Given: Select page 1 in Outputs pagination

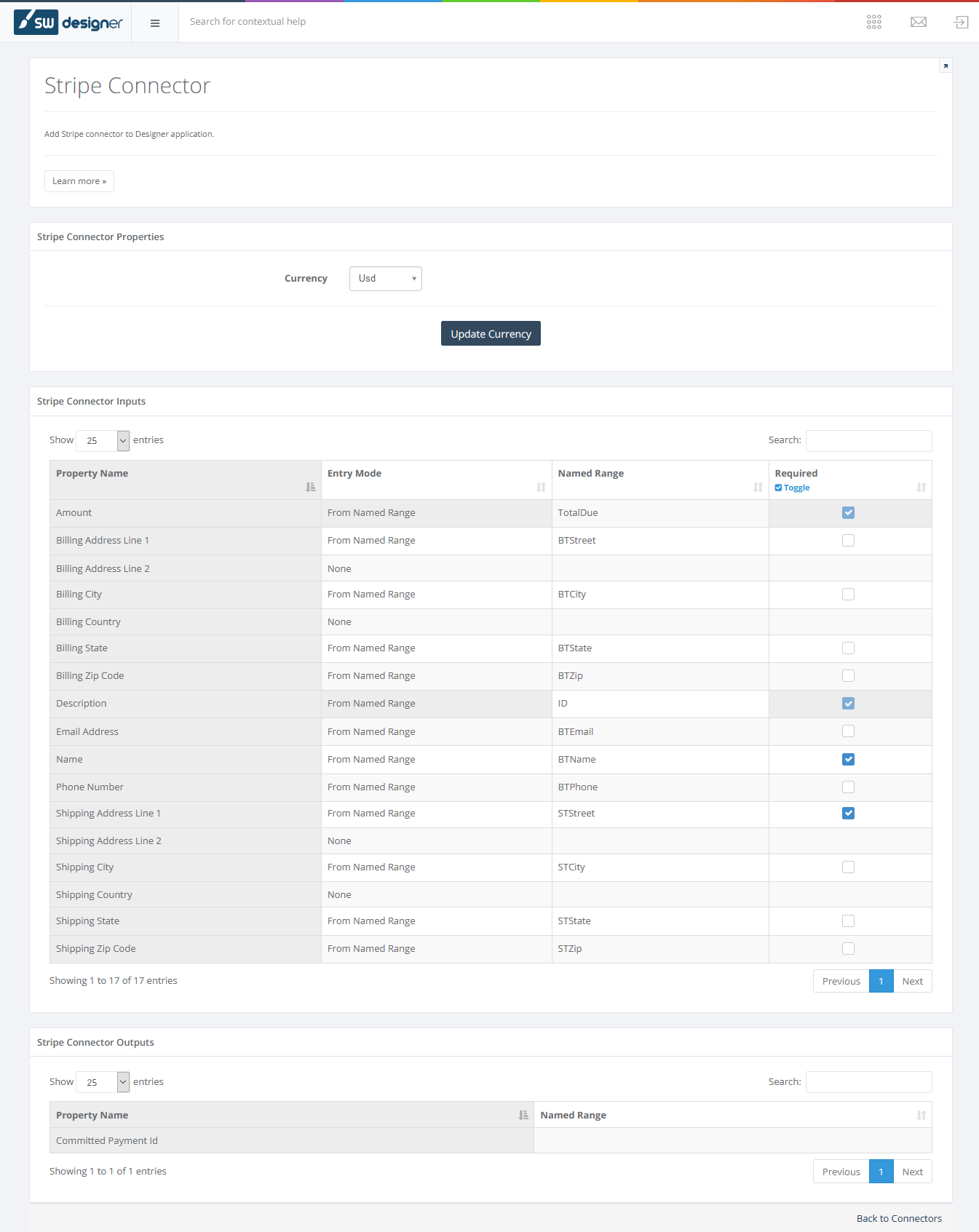Looking at the screenshot, I should click(x=881, y=1172).
